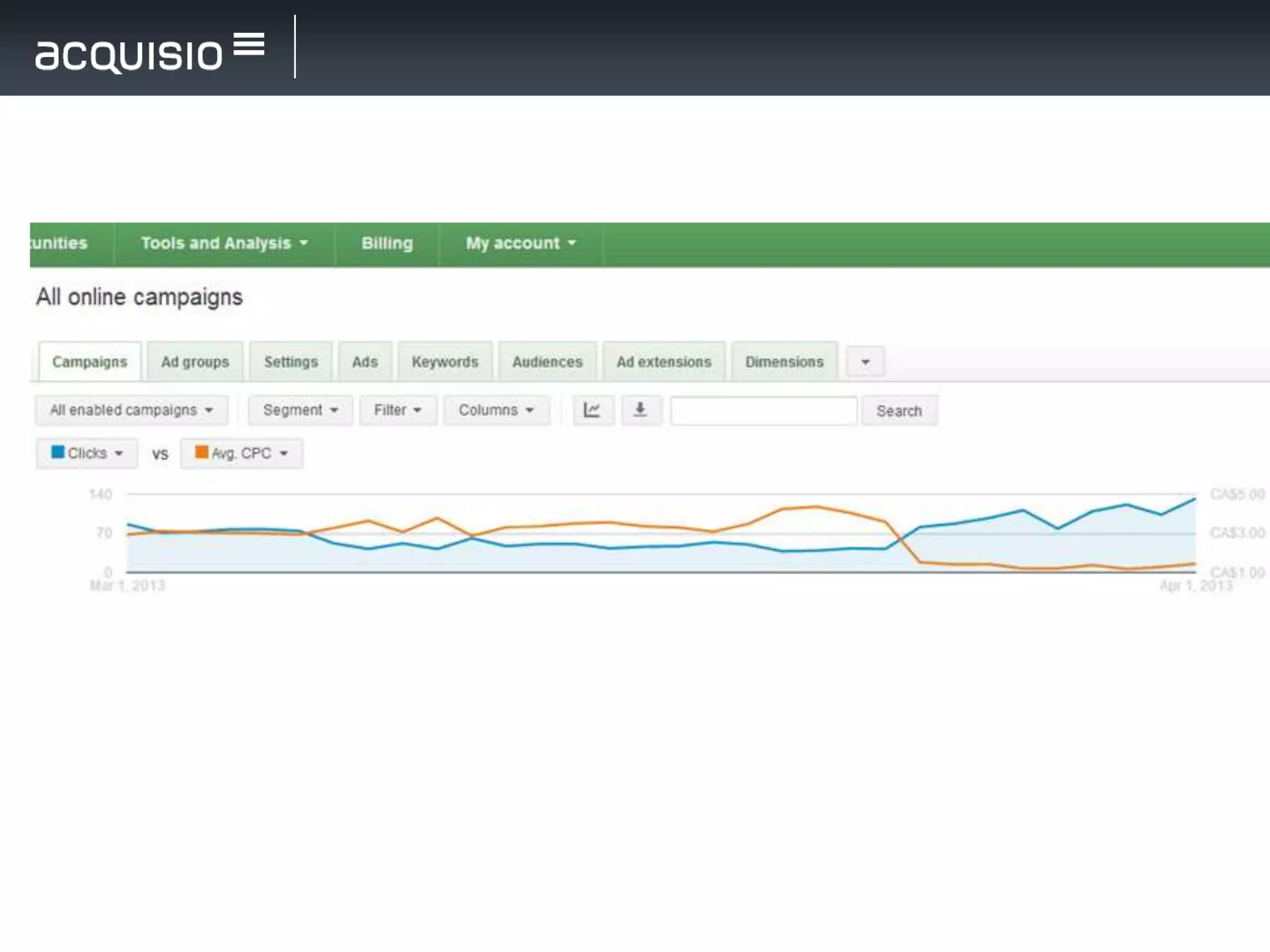The height and width of the screenshot is (952, 1270).
Task: Select the Ad extensions tab
Action: click(x=664, y=362)
